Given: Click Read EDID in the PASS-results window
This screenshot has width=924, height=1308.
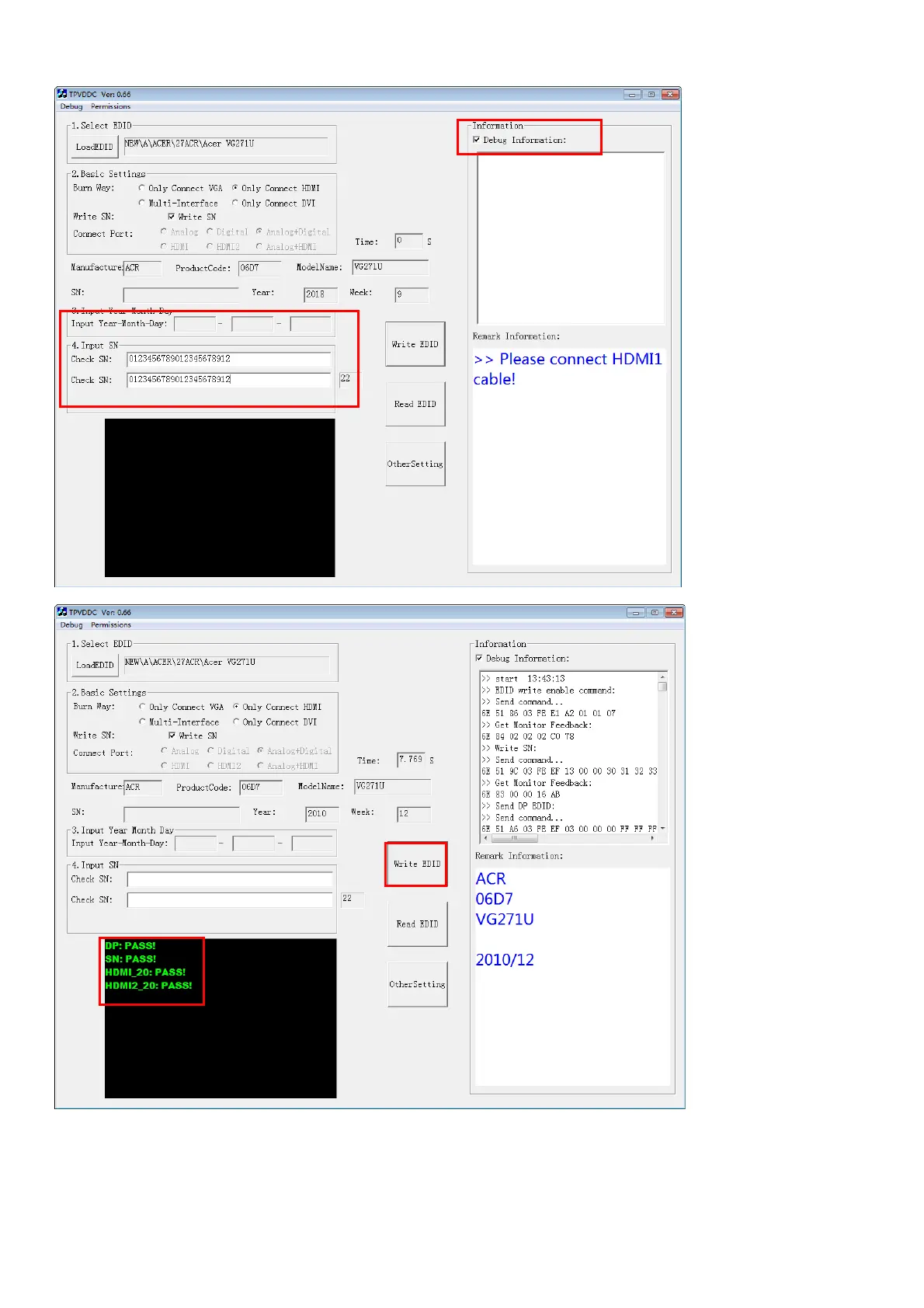Looking at the screenshot, I should [418, 924].
